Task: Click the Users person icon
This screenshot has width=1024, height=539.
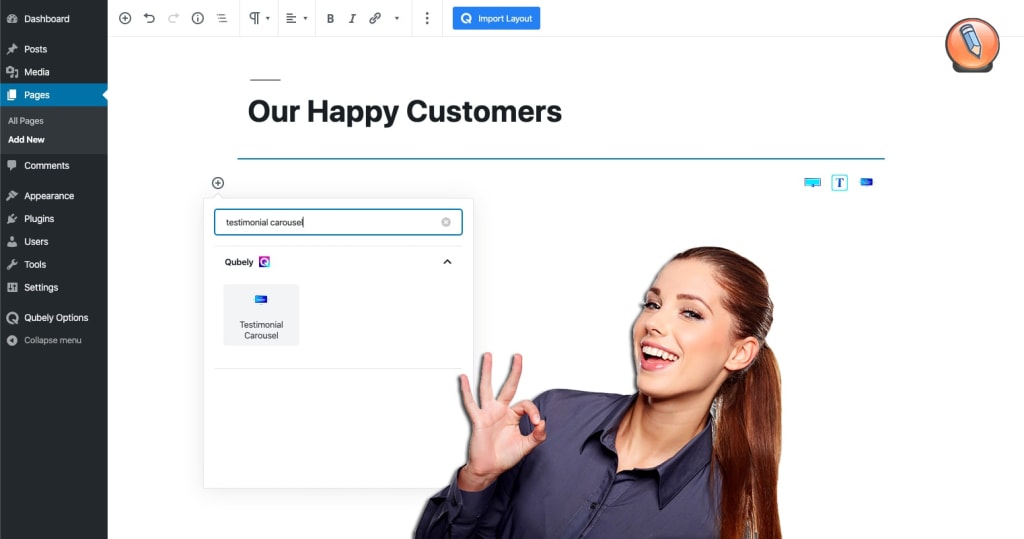Action: 12,242
